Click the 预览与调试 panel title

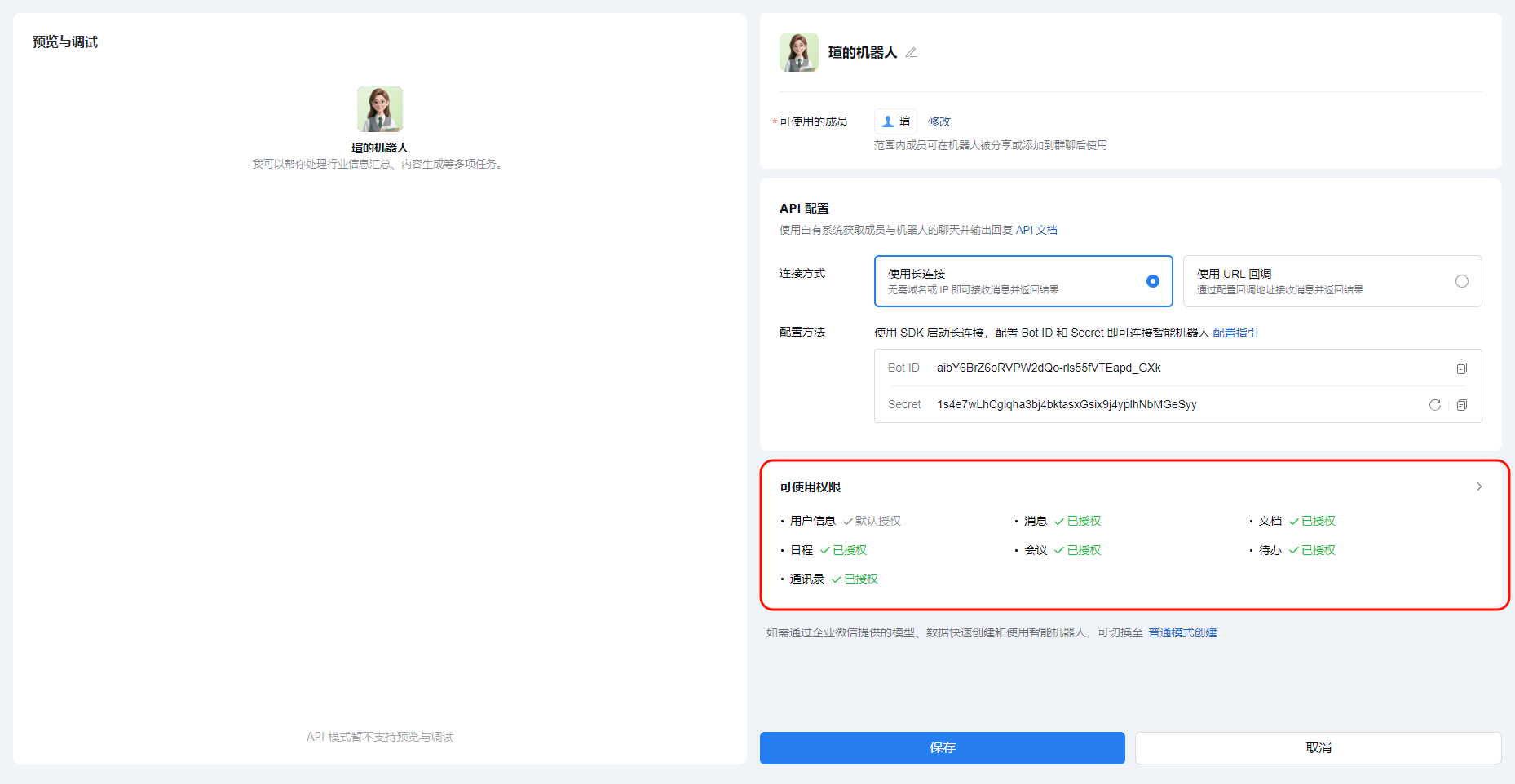point(65,42)
